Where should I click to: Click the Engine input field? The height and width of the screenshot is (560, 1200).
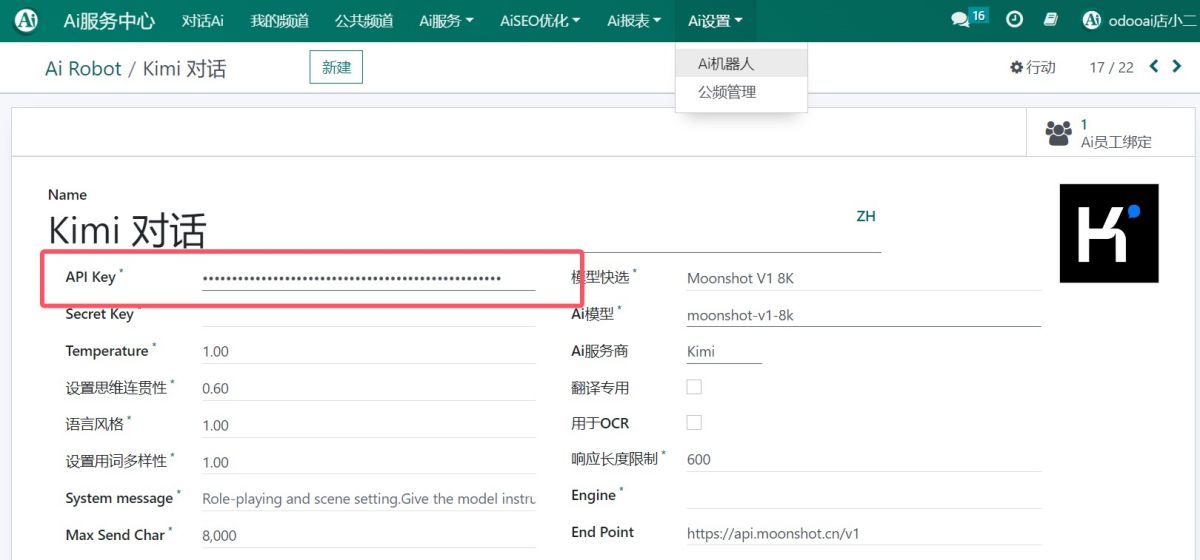click(x=864, y=496)
